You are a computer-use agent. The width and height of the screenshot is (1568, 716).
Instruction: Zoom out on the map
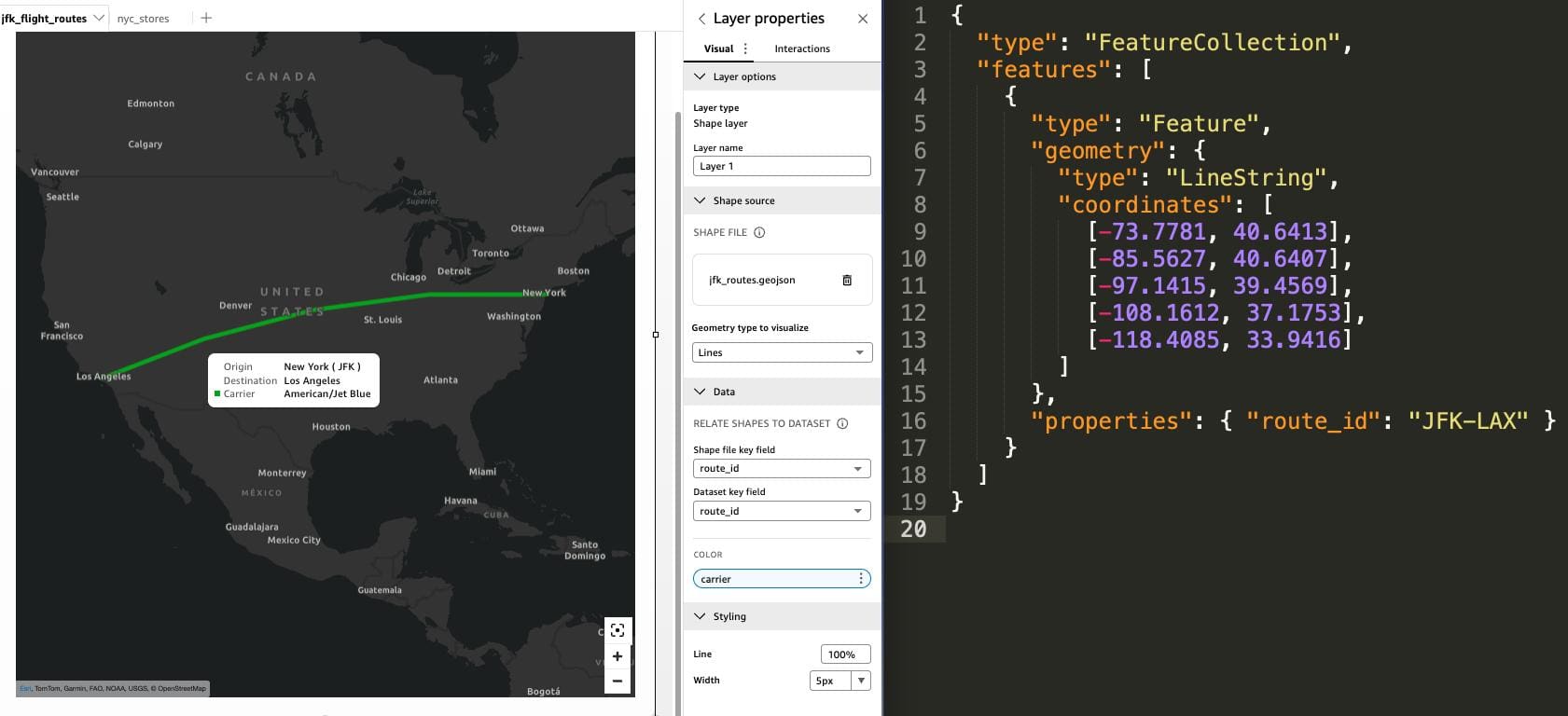tap(617, 682)
